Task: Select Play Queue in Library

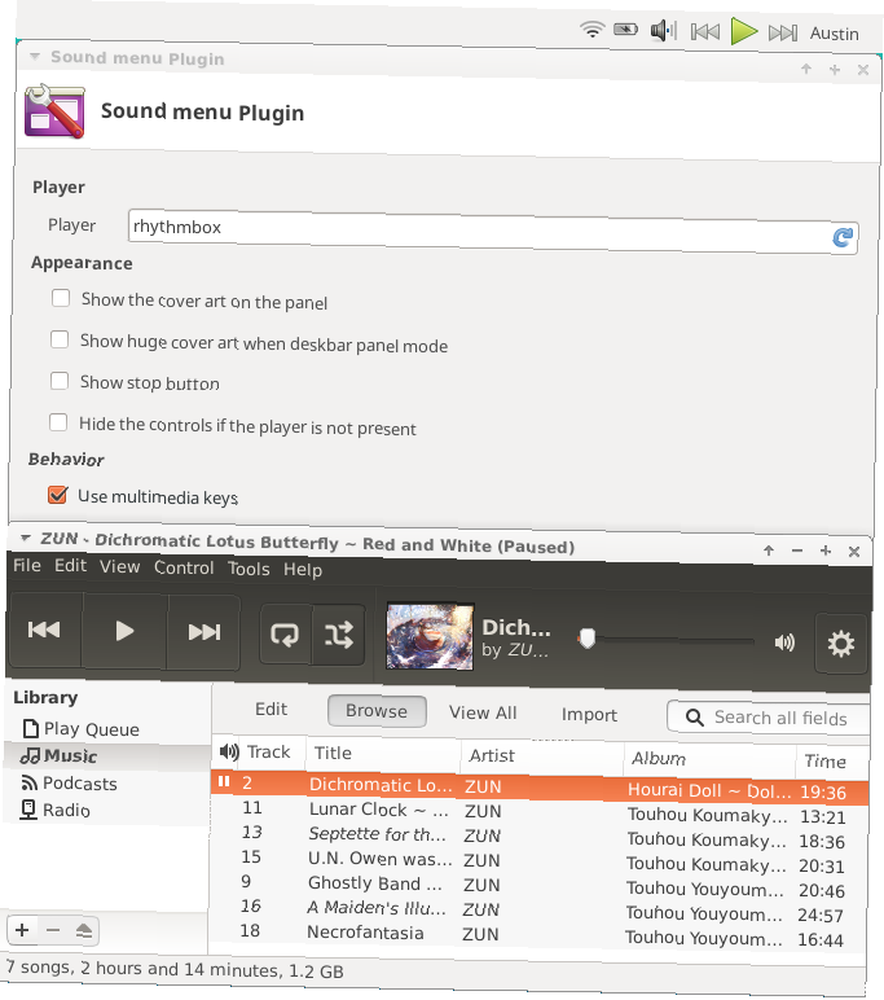Action: pyautogui.click(x=81, y=728)
